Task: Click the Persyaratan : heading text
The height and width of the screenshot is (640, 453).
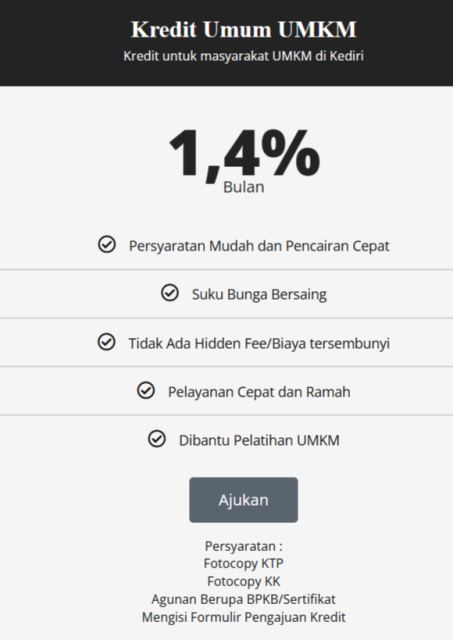Action: (x=244, y=546)
